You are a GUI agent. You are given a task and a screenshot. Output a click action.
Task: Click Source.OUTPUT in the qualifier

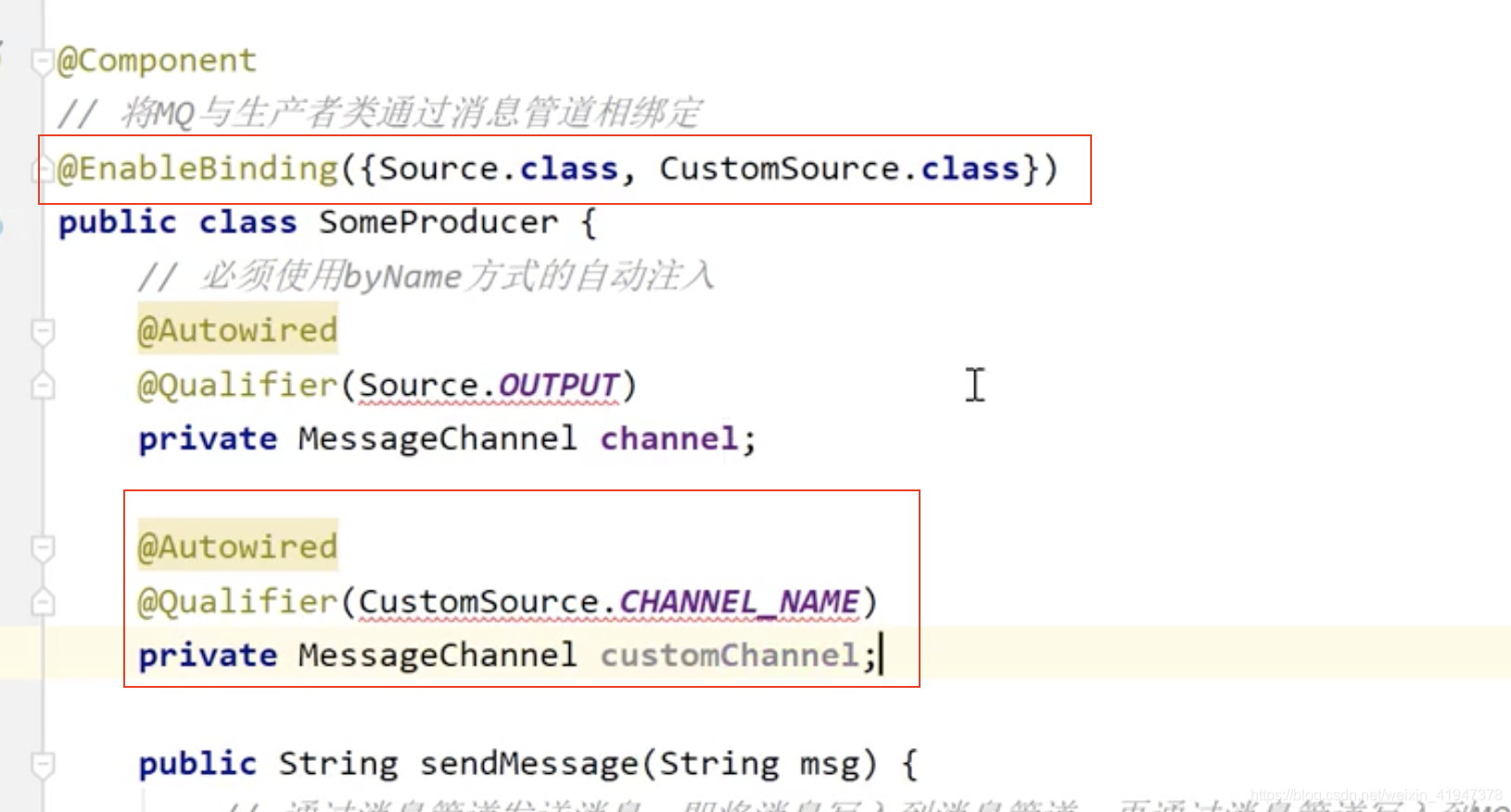pyautogui.click(x=489, y=386)
